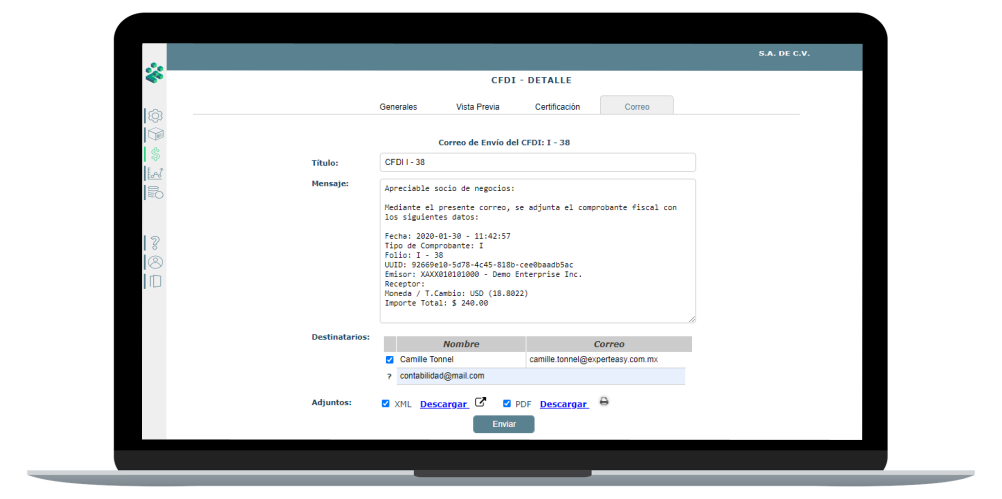The width and height of the screenshot is (1002, 499).
Task: Open the Certificación tab
Action: pyautogui.click(x=557, y=106)
